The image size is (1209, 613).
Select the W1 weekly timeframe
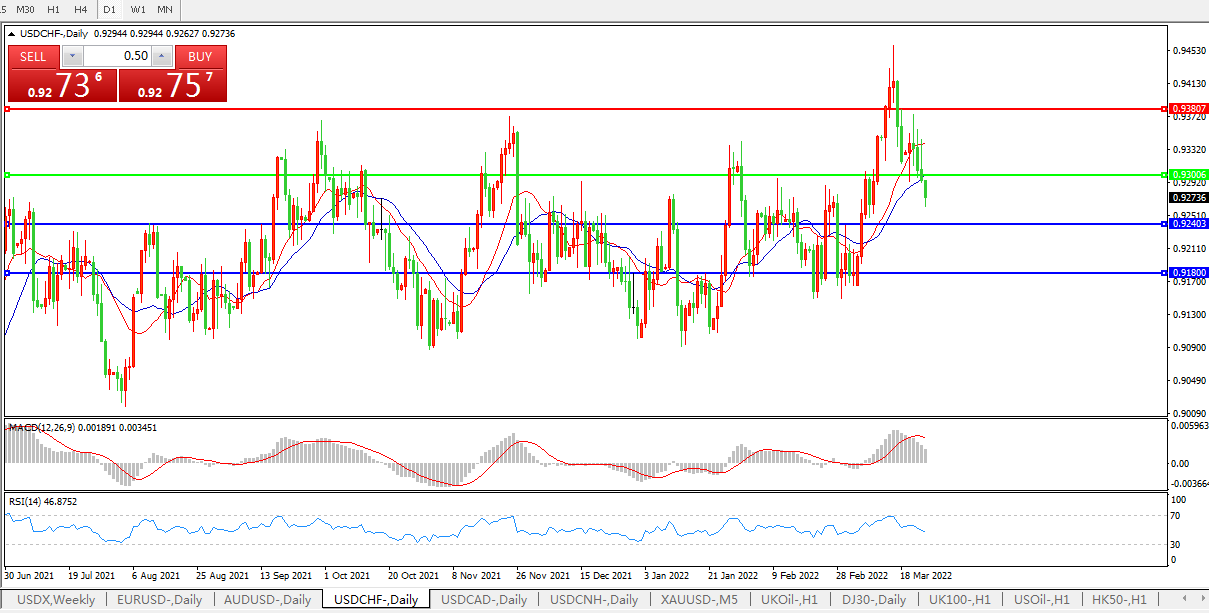point(138,9)
